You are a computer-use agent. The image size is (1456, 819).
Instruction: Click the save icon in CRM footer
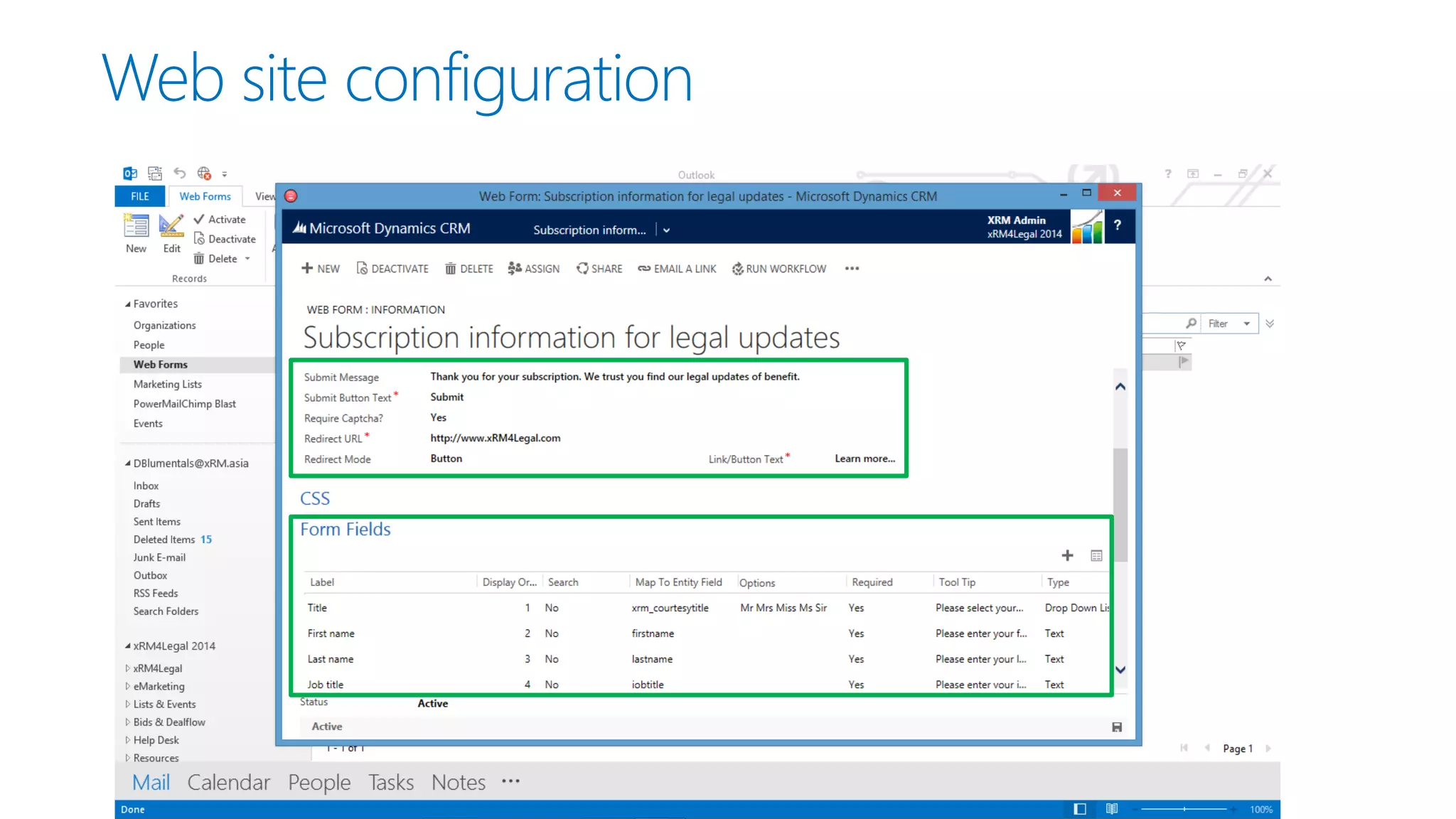click(1117, 727)
